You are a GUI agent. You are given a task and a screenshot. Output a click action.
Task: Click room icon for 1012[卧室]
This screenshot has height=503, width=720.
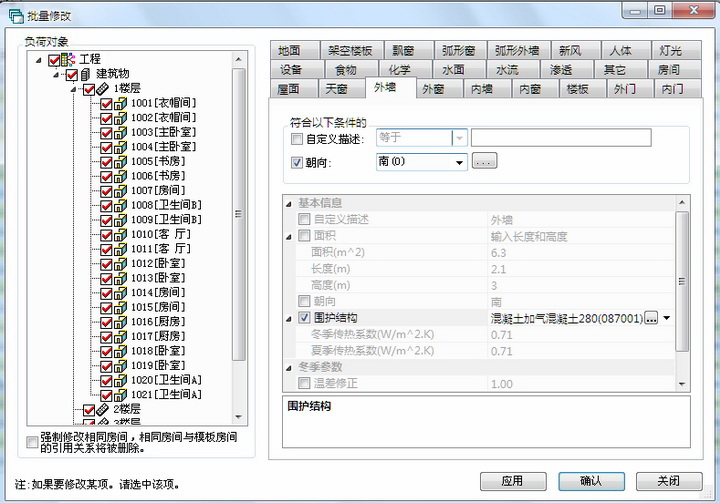pyautogui.click(x=120, y=264)
